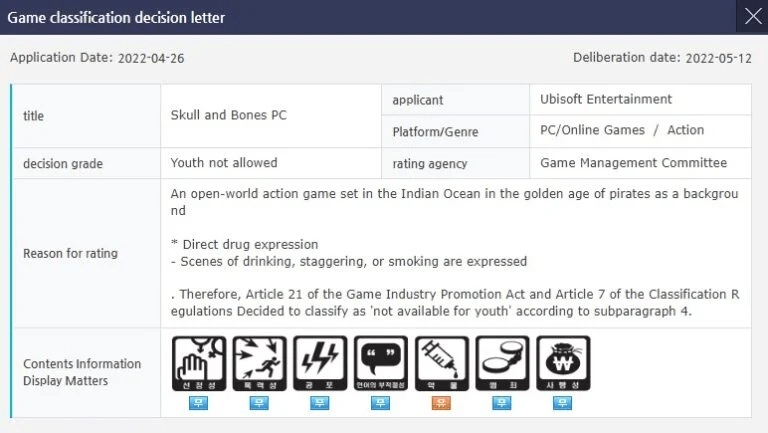Click the PC/Online Games / Action genre cell

click(622, 130)
